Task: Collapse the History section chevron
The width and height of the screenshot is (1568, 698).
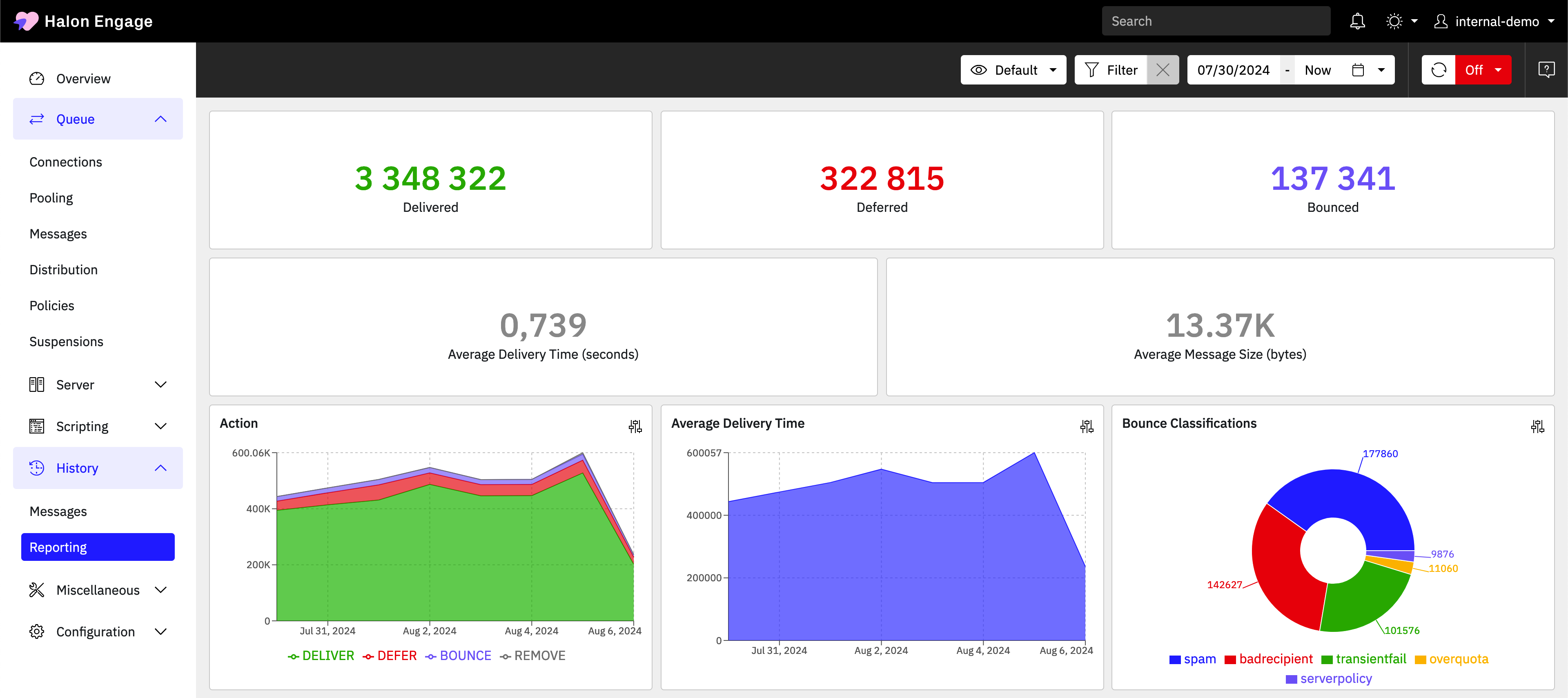Action: 161,468
